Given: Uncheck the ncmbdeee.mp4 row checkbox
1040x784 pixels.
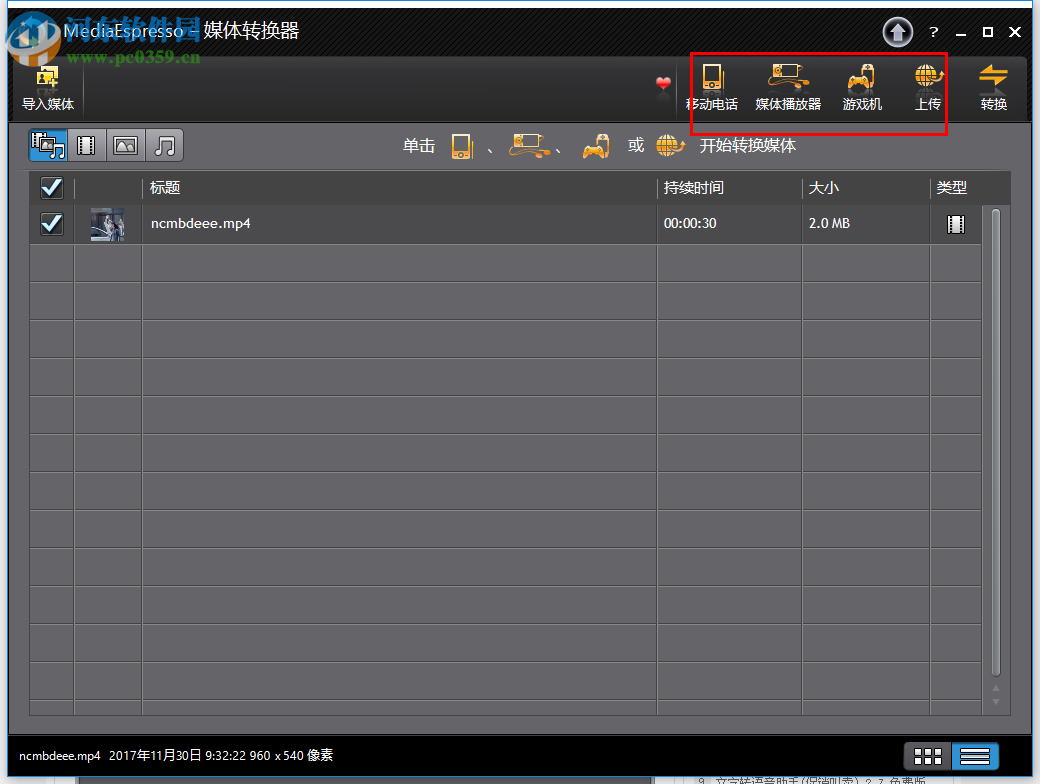Looking at the screenshot, I should [51, 223].
